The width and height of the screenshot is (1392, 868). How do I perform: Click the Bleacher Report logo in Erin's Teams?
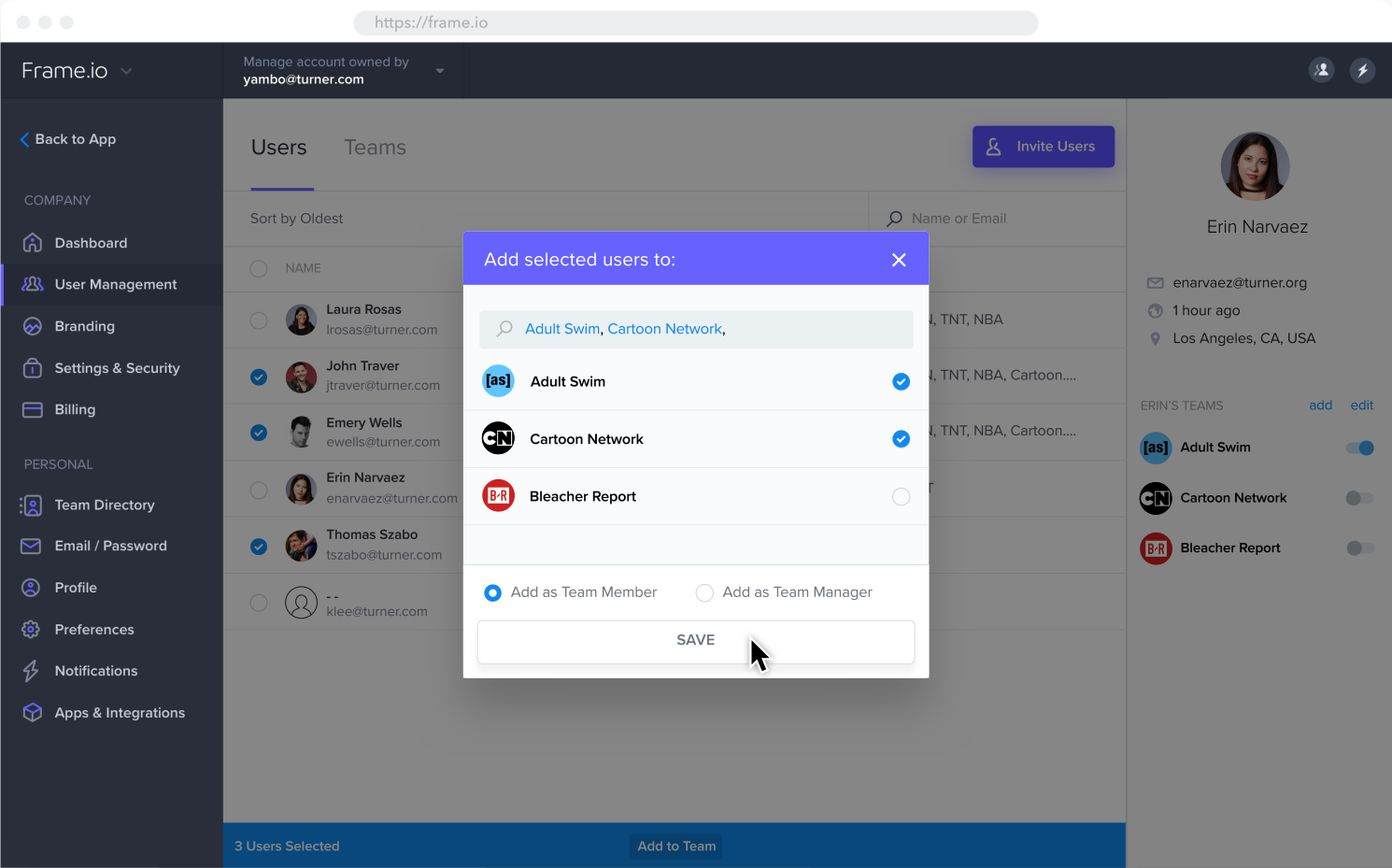pos(1156,548)
